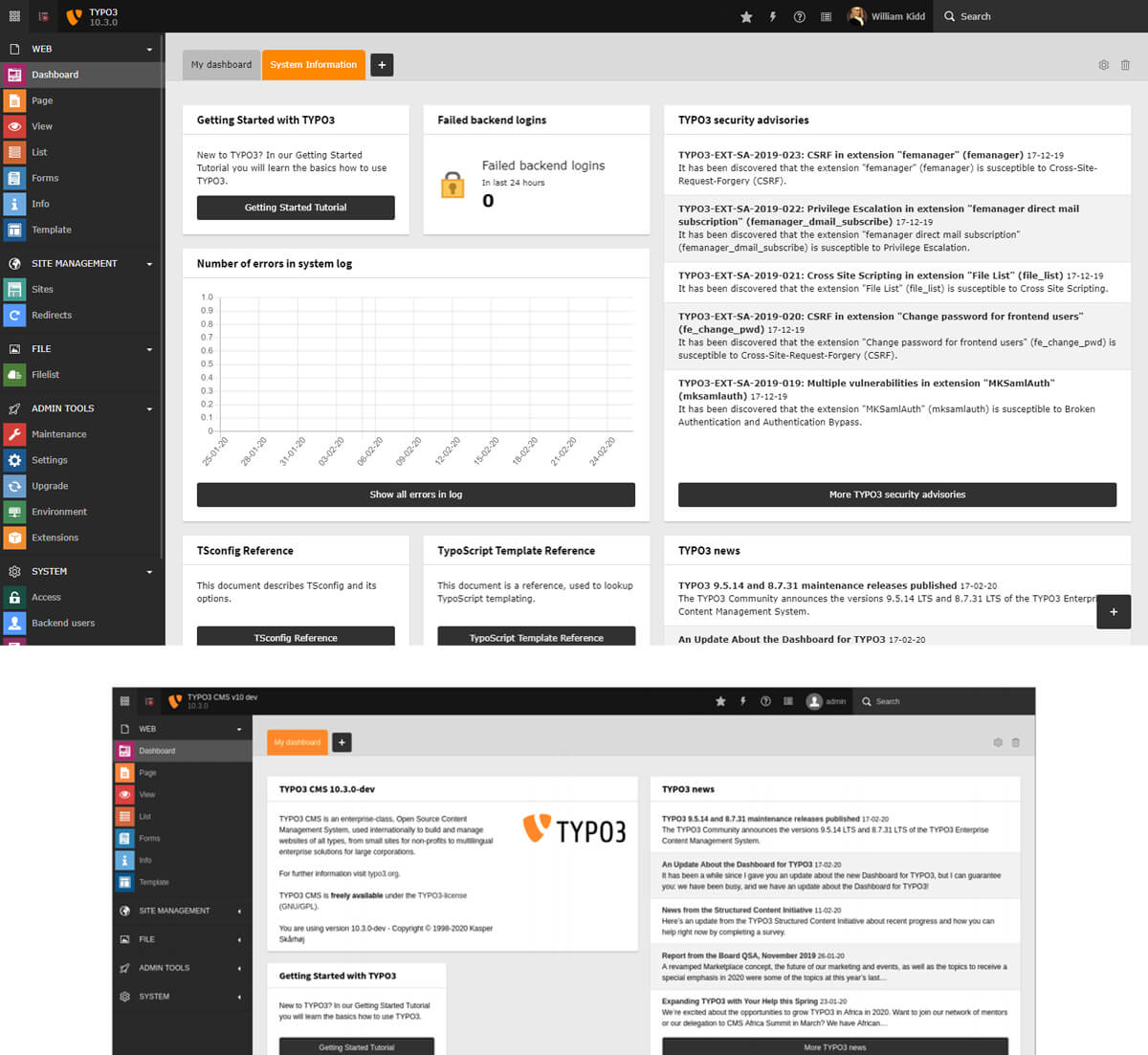Image resolution: width=1148 pixels, height=1055 pixels.
Task: Open Page module in William Kidd's backend
Action: [81, 100]
